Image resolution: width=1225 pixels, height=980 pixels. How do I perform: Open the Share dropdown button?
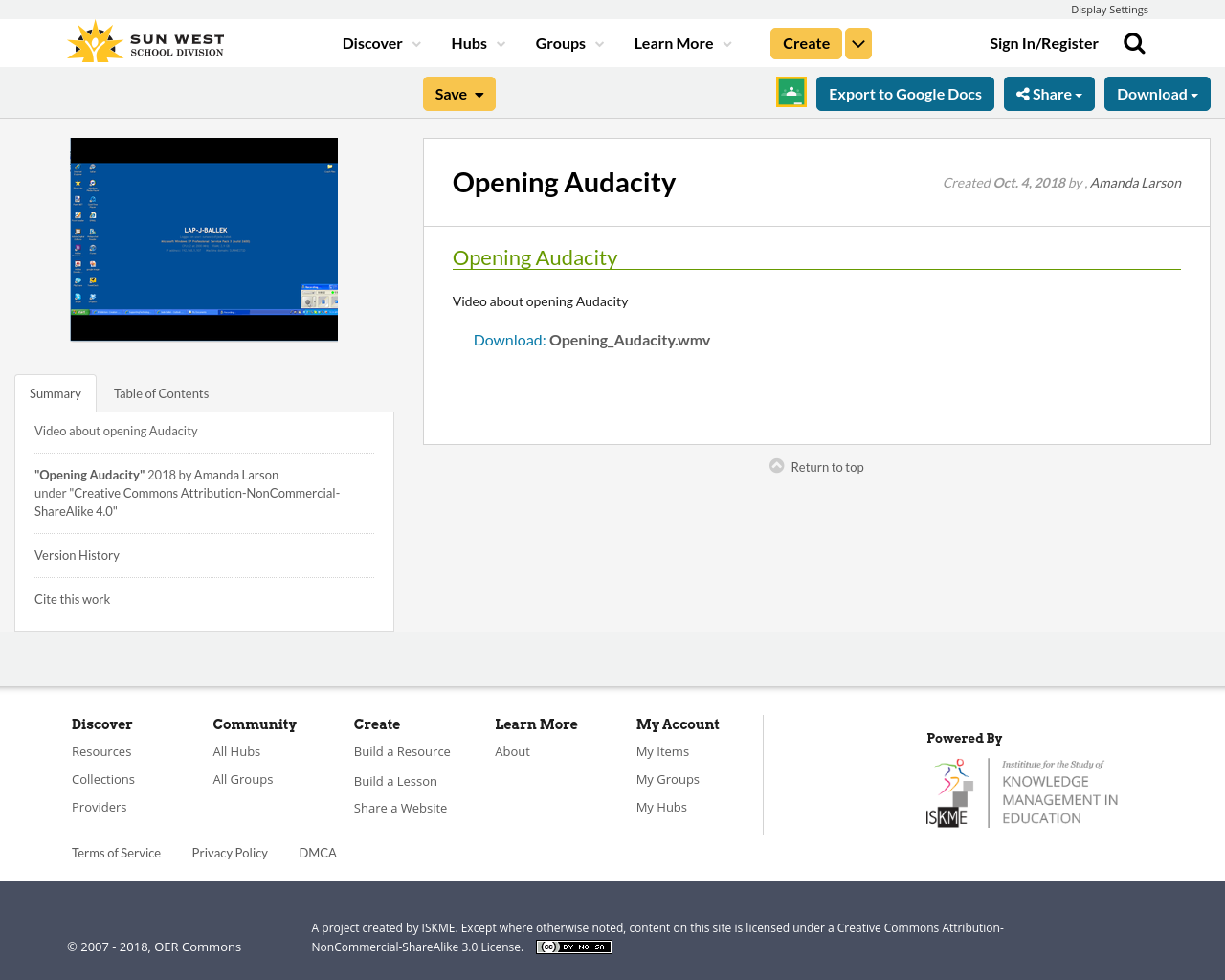pyautogui.click(x=1049, y=94)
